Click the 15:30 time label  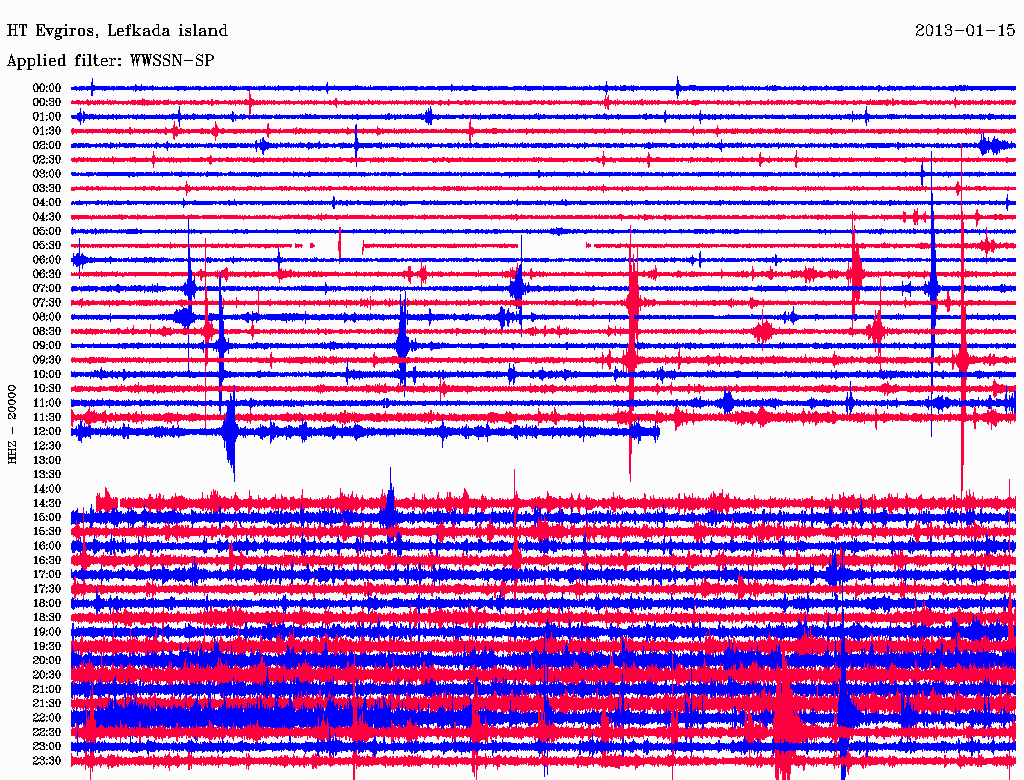[x=47, y=532]
